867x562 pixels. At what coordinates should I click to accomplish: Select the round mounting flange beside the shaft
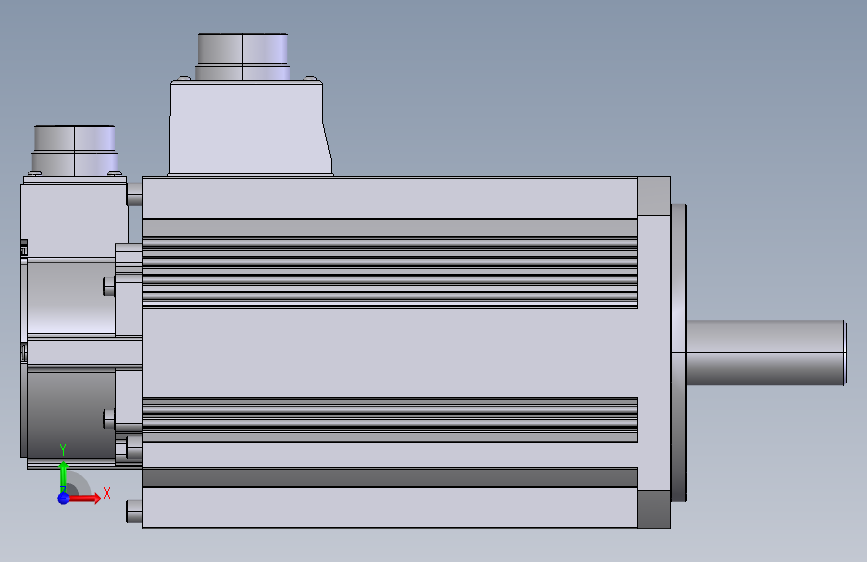[x=679, y=353]
